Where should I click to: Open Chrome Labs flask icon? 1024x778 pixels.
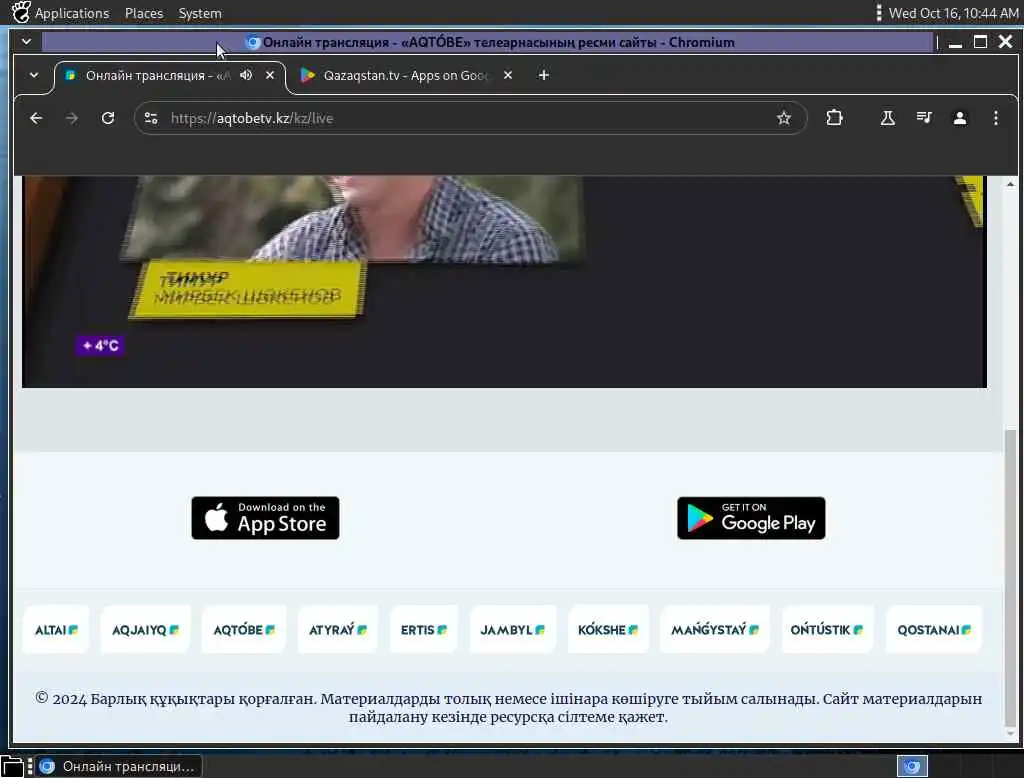tap(888, 118)
